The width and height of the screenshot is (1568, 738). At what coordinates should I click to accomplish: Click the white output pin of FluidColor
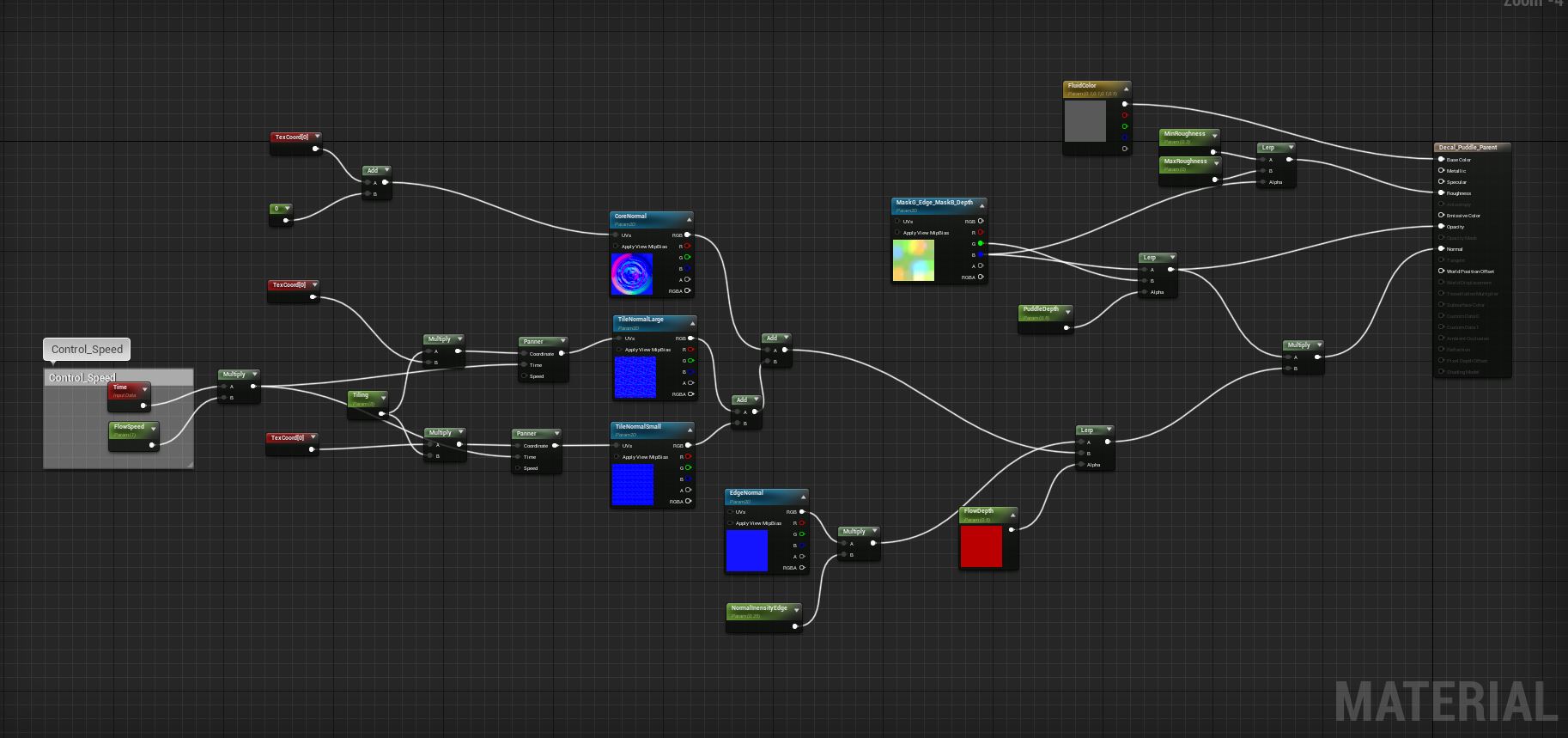1125,104
